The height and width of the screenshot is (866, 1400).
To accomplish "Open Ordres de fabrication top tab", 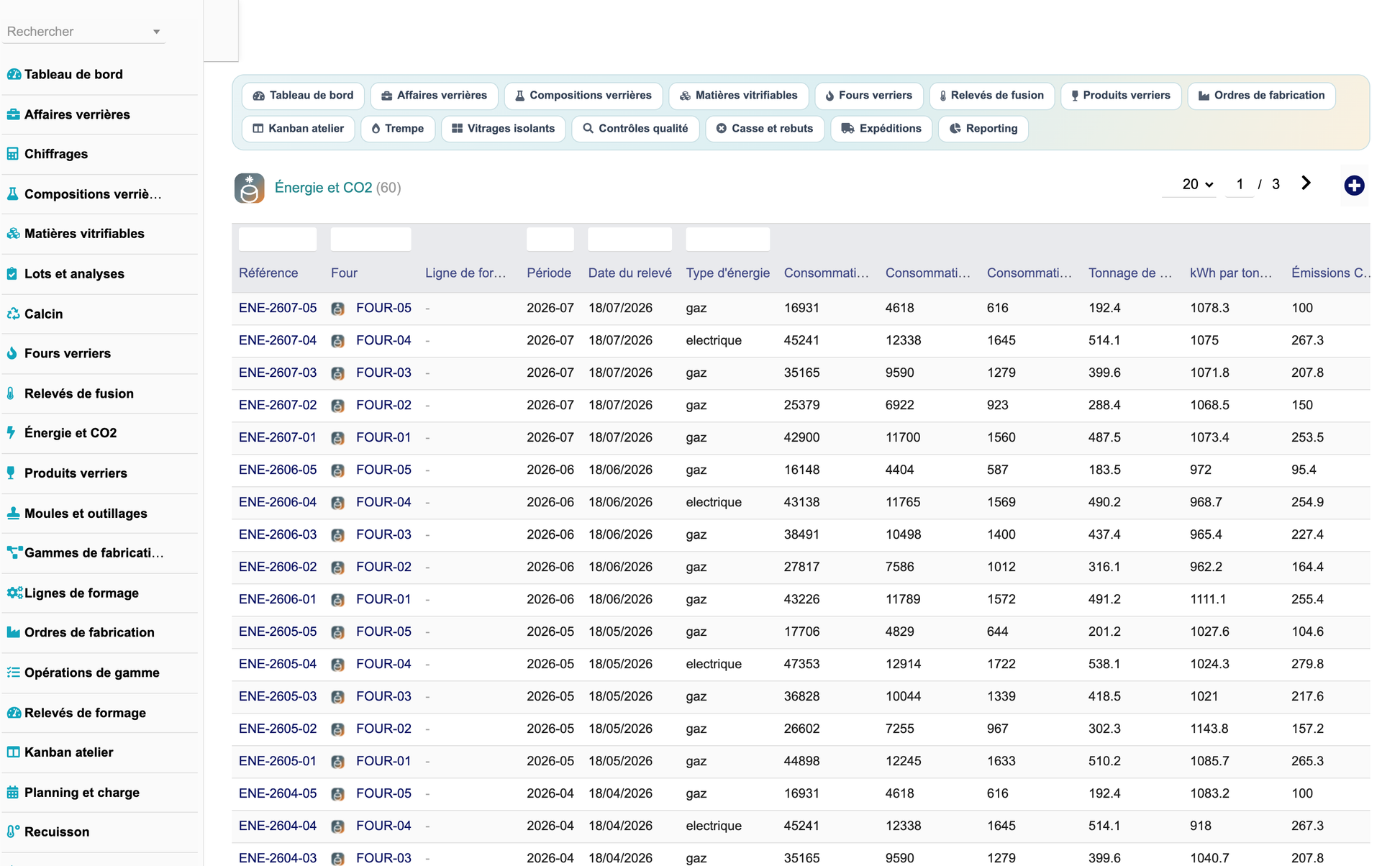I will click(1261, 96).
